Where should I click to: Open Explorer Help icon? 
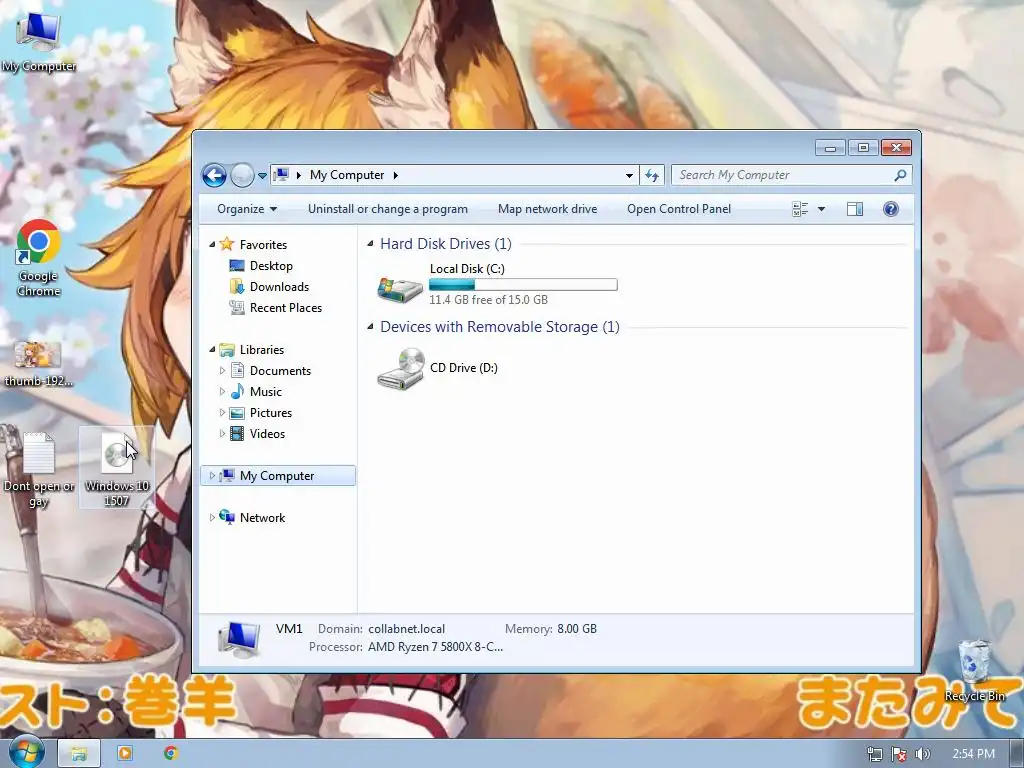(x=891, y=209)
